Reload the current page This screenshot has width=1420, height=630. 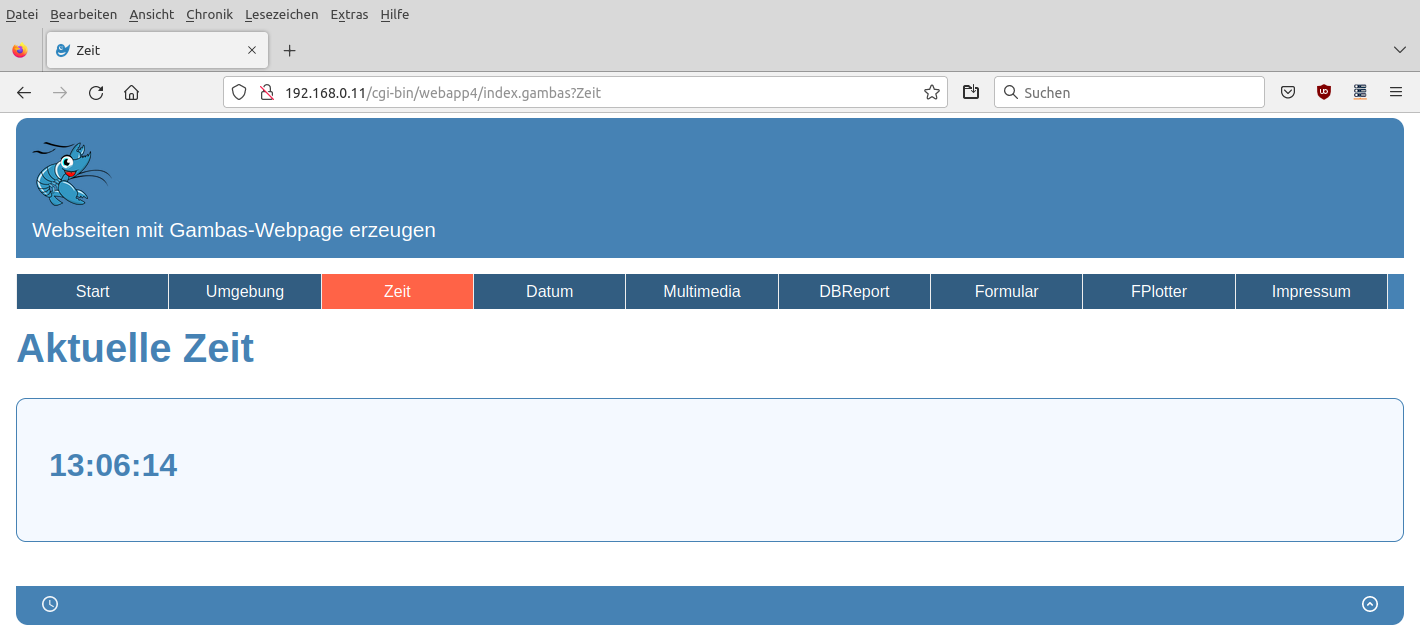click(96, 93)
